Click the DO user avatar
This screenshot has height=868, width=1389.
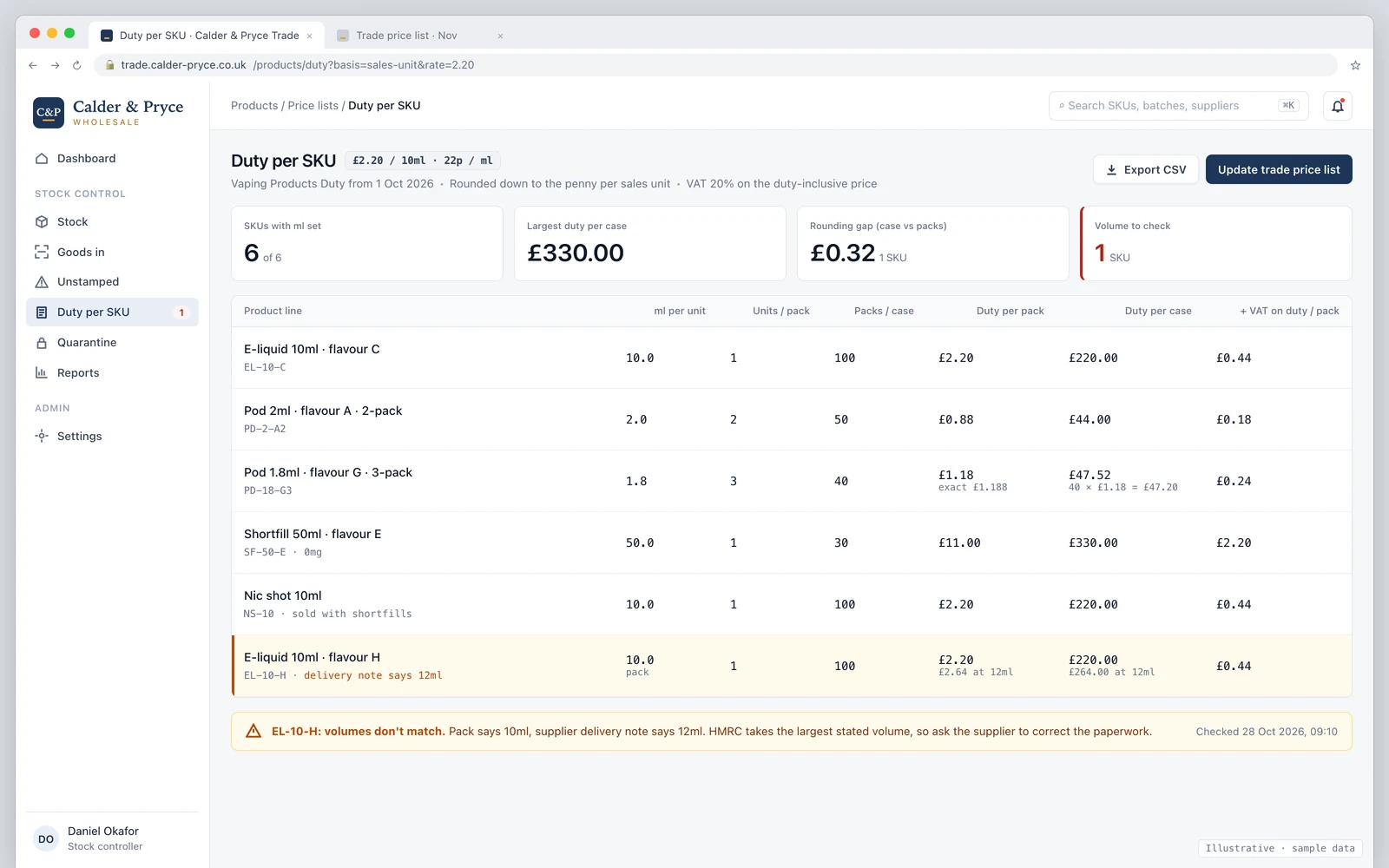(x=46, y=838)
